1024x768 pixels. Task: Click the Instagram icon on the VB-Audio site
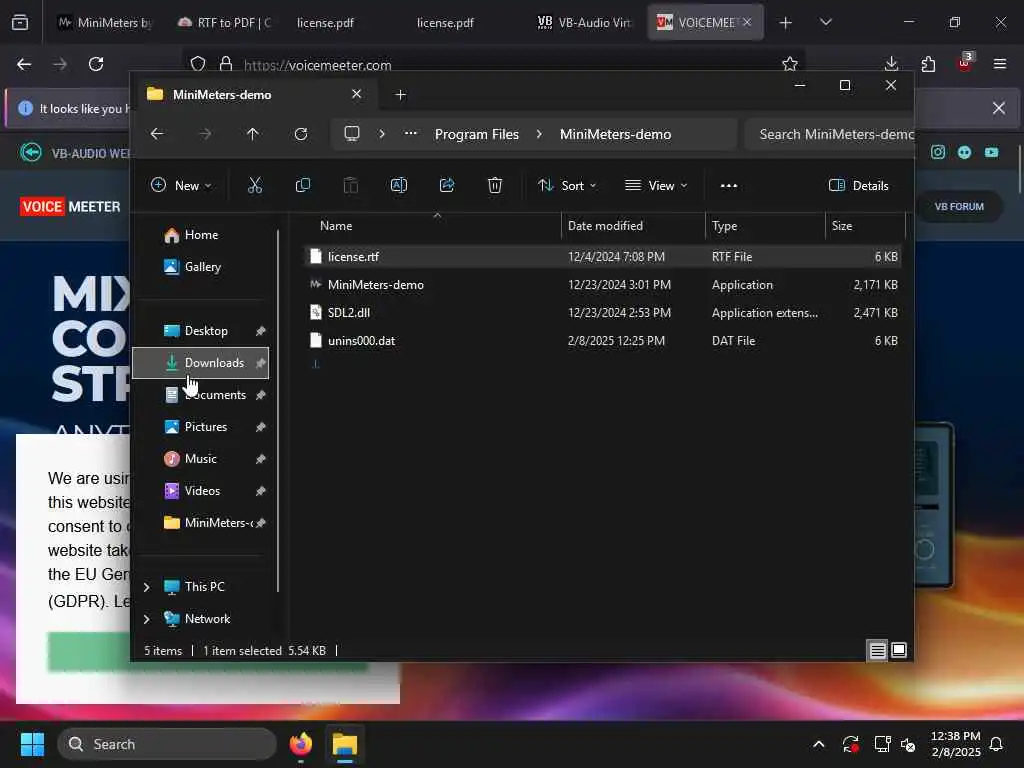click(x=938, y=152)
